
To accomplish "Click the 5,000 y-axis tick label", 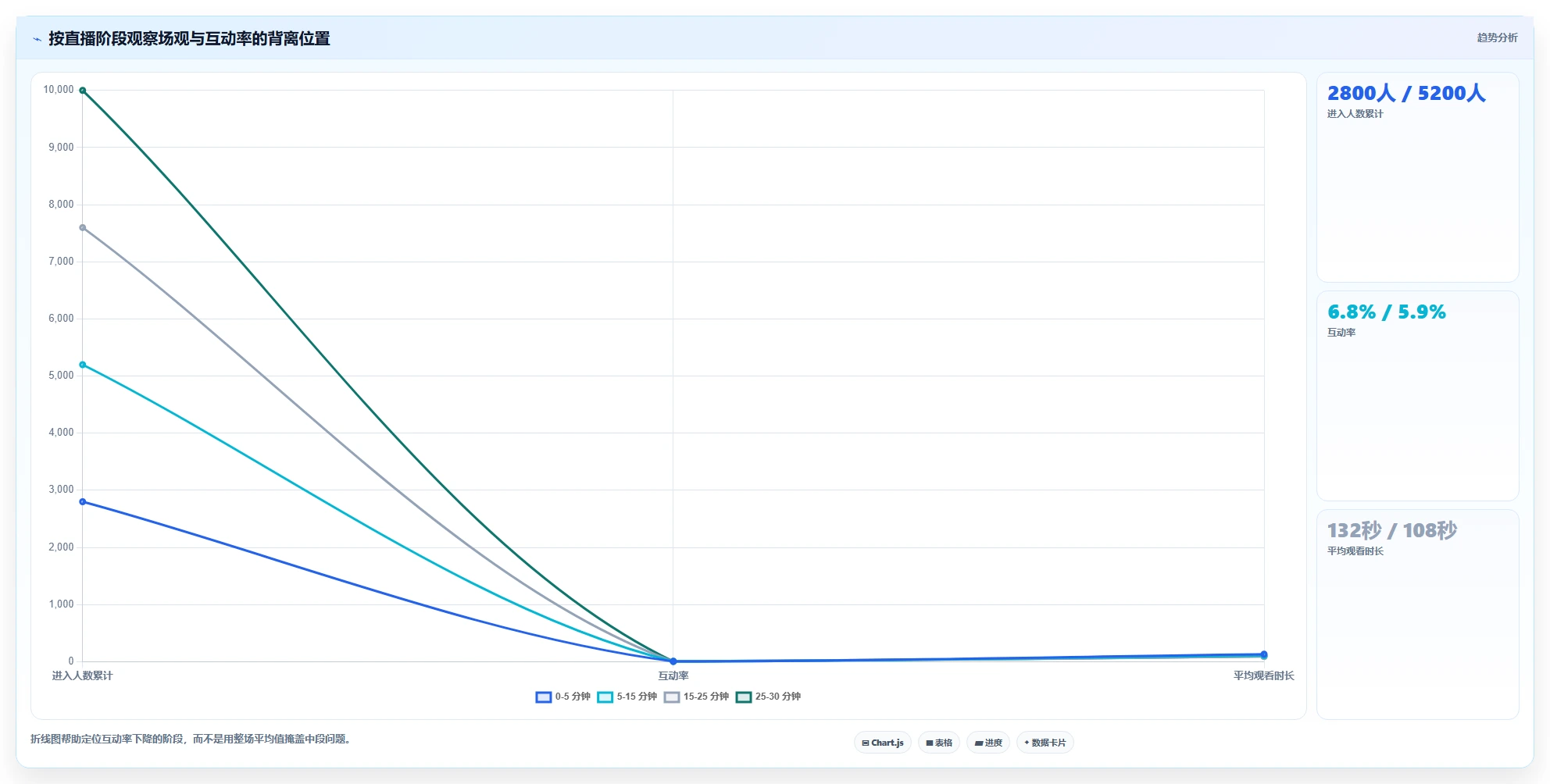I will [61, 376].
